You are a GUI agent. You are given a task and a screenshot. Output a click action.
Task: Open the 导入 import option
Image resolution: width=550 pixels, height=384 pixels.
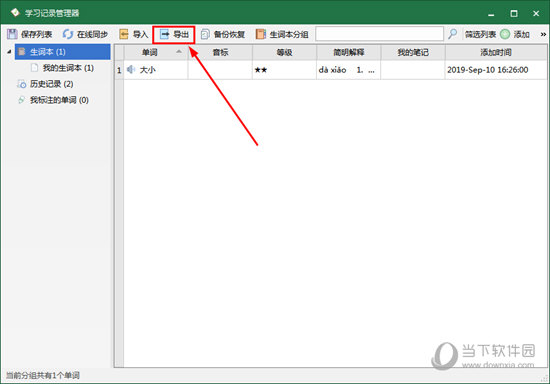click(133, 34)
